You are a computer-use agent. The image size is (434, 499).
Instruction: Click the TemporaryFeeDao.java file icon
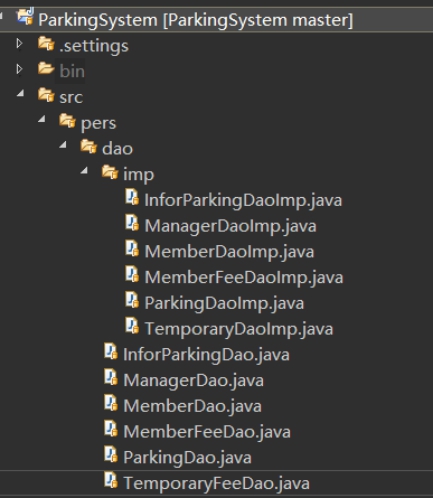pos(111,480)
